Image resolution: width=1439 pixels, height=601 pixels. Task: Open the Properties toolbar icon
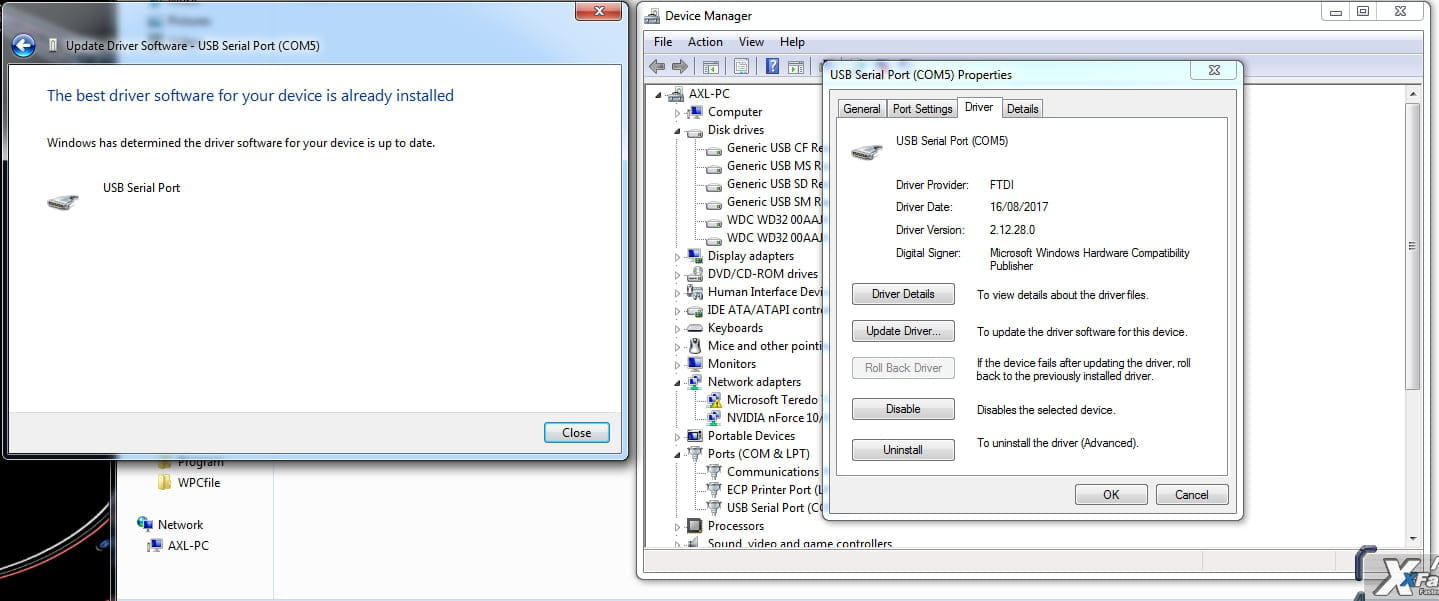[x=741, y=66]
